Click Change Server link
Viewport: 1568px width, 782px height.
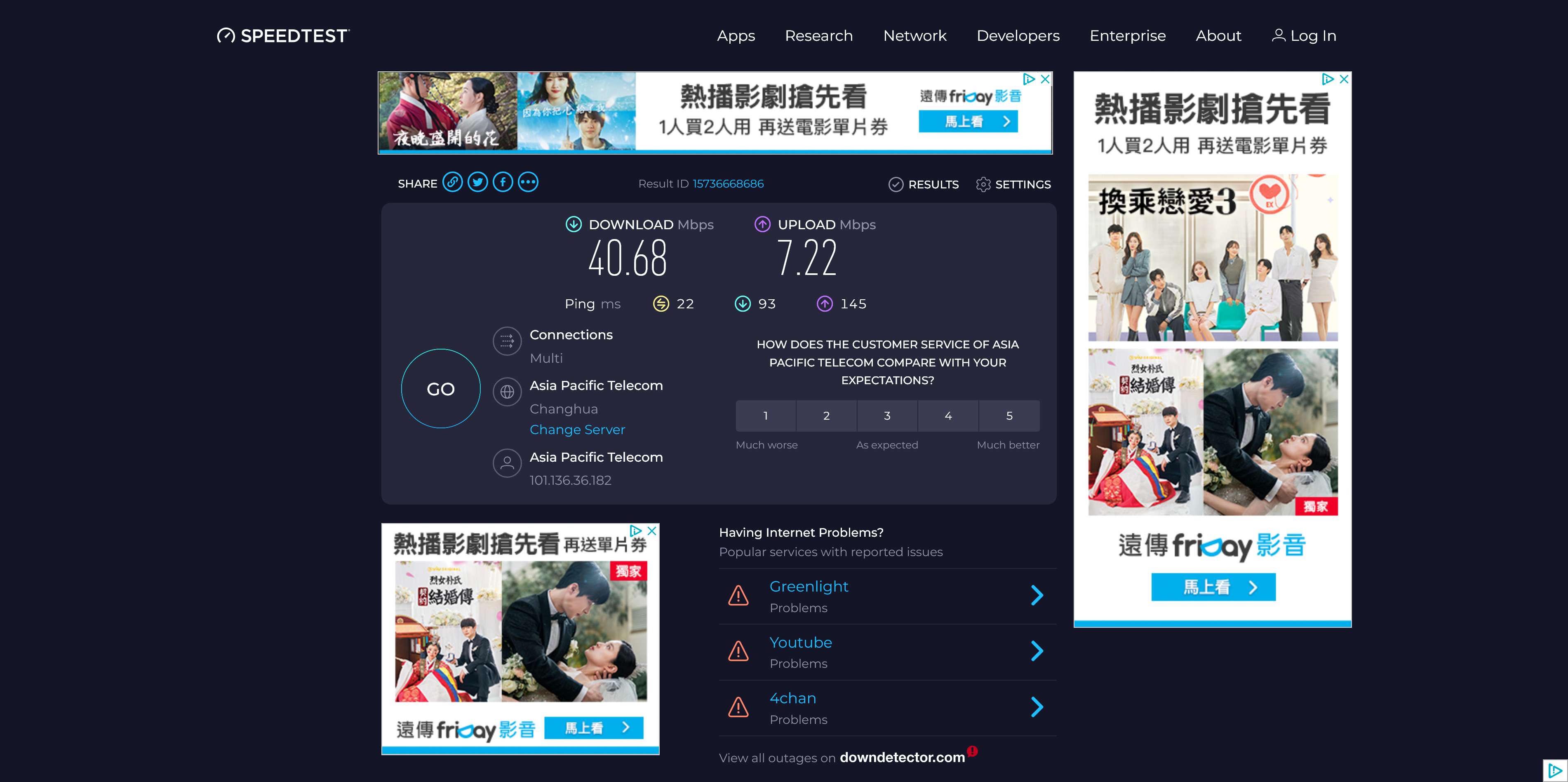pyautogui.click(x=577, y=430)
